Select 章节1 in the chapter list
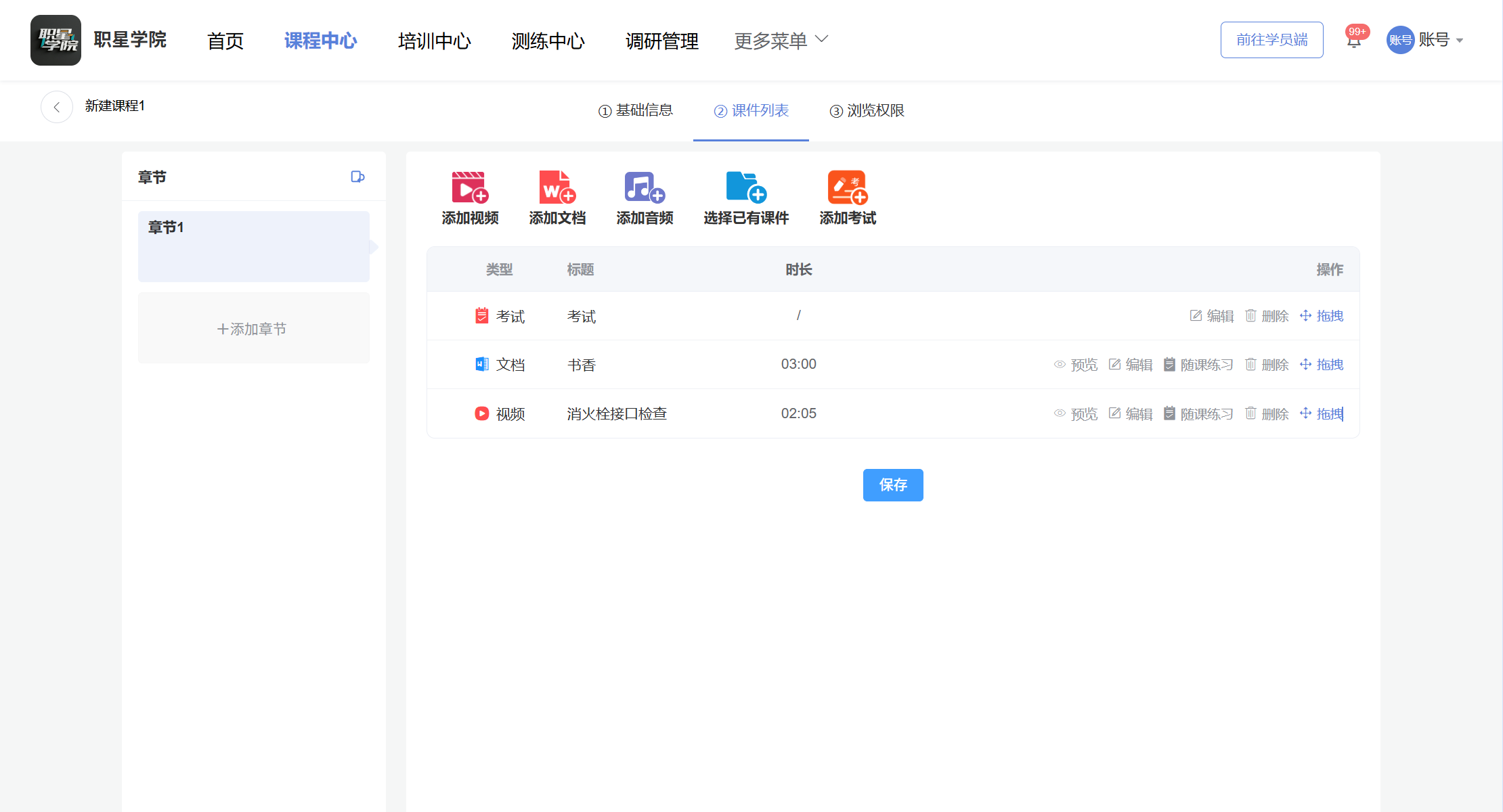The image size is (1503, 812). (254, 246)
